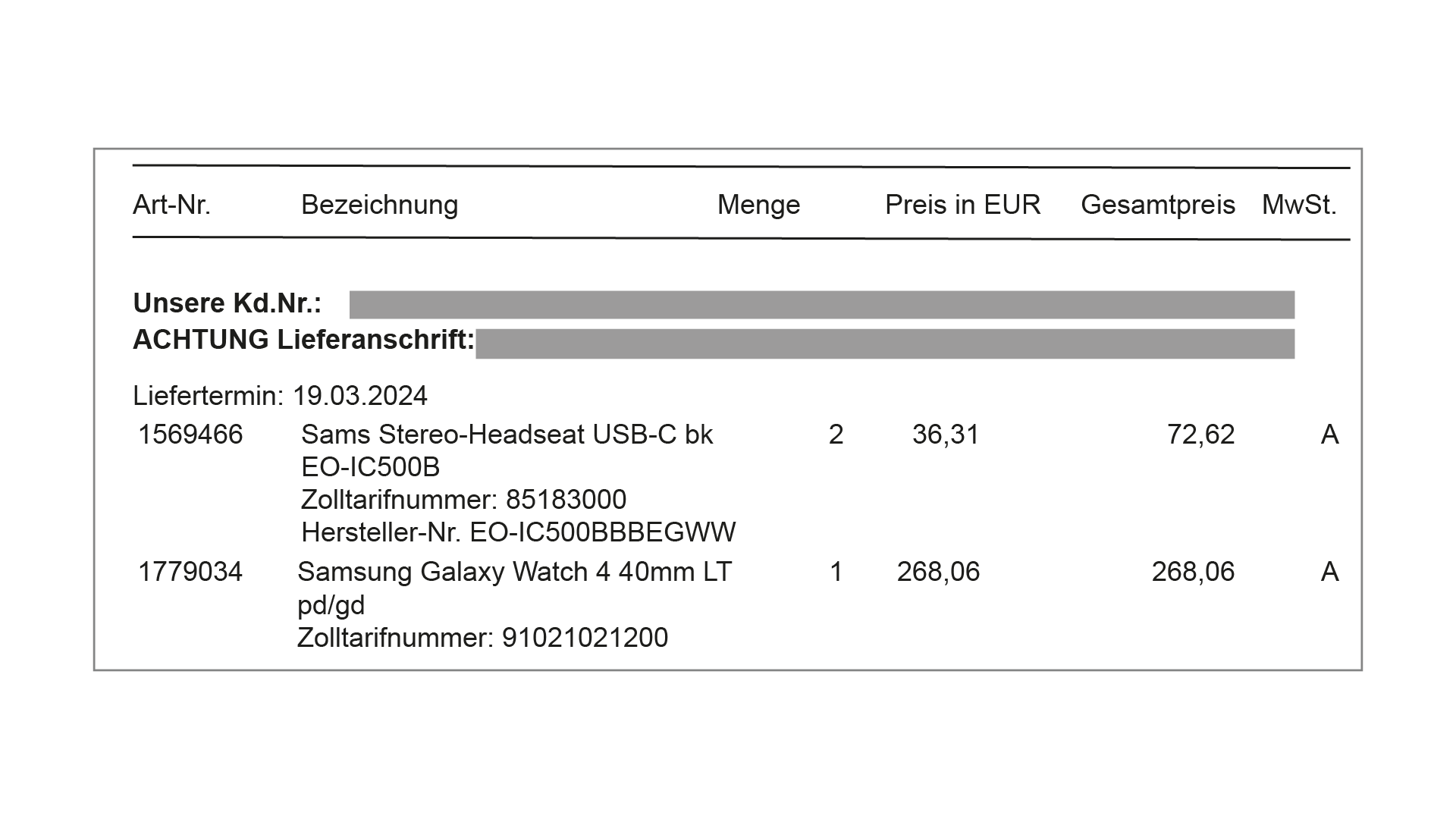Click the Bezeichnung column header
Screen dimensions: 1456x819
tap(379, 205)
